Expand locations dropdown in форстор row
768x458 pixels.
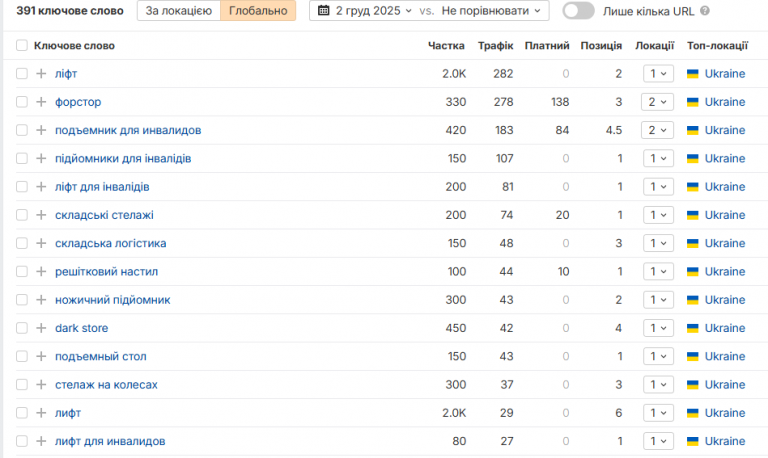pyautogui.click(x=657, y=102)
